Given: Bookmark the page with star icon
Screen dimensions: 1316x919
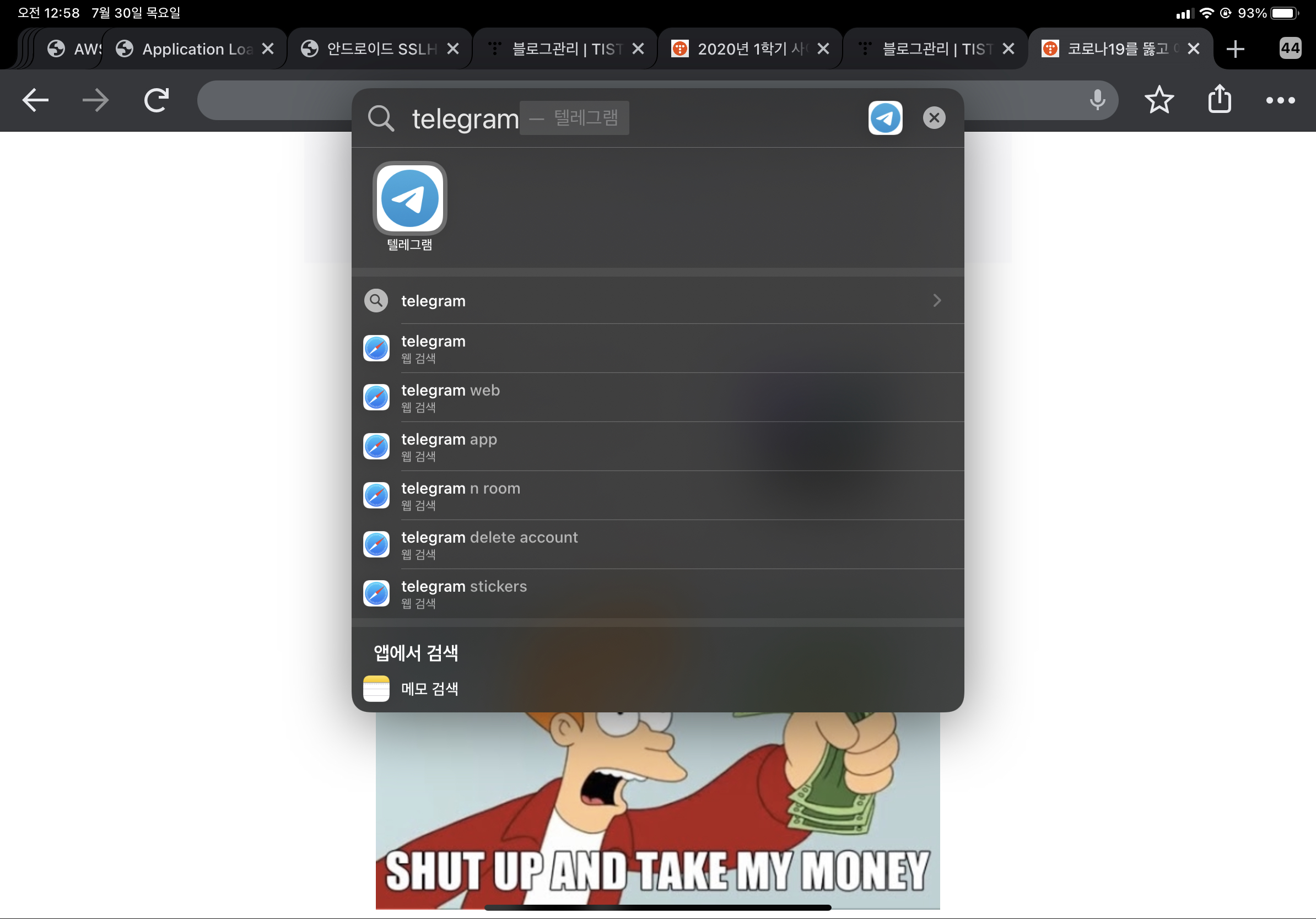Looking at the screenshot, I should 1158,100.
